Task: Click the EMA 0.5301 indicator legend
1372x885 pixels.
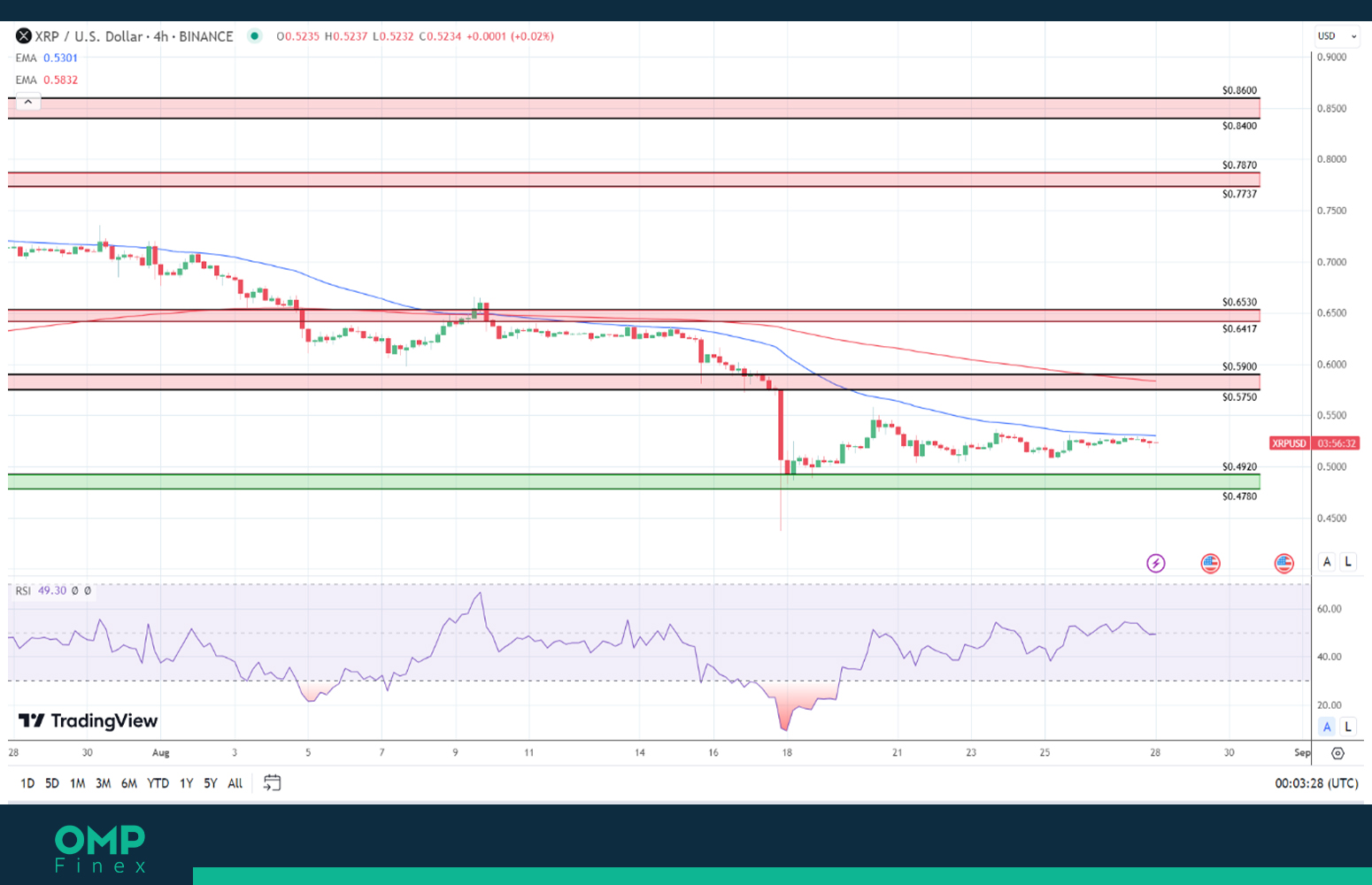Action: 47,58
